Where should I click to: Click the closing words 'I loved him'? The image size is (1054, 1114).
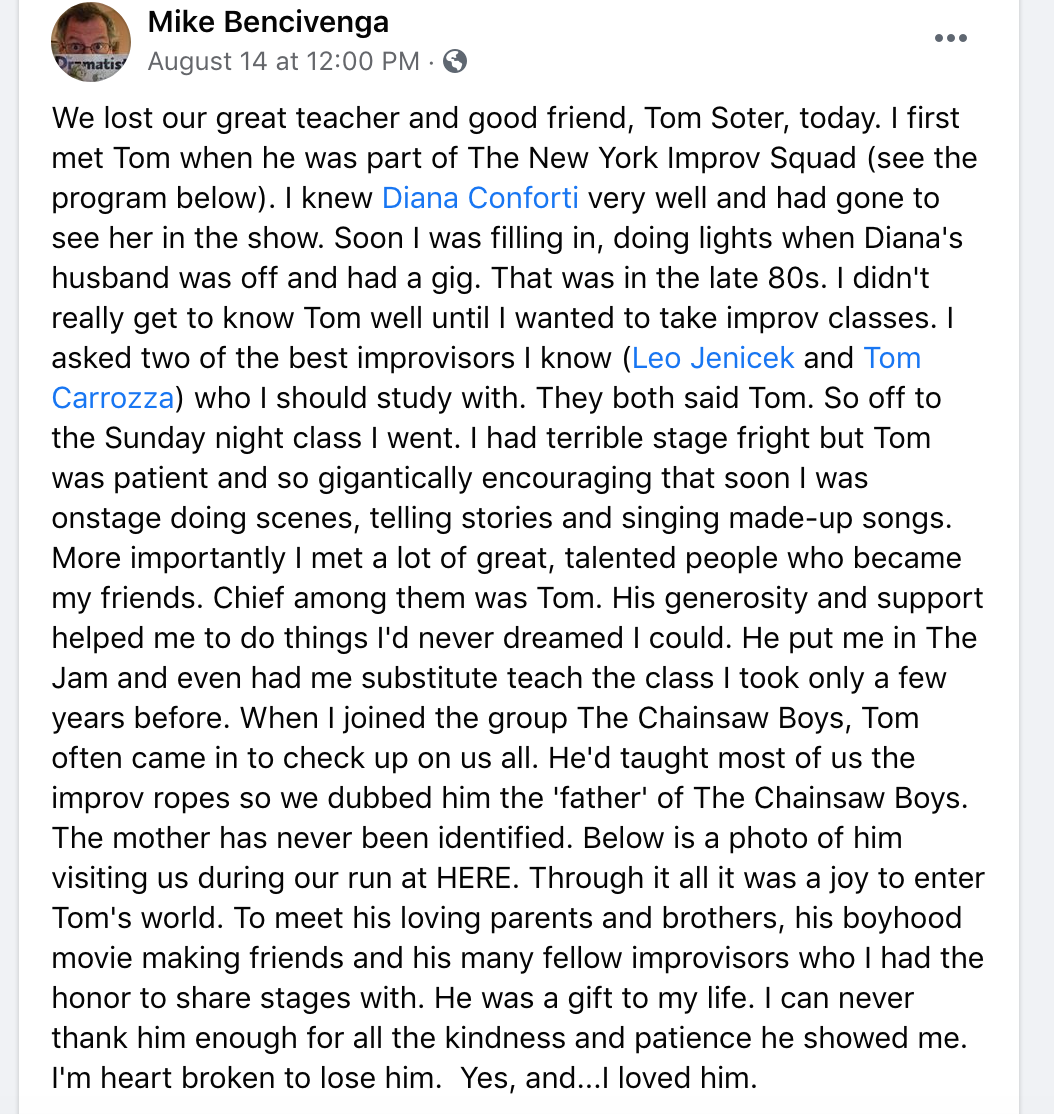679,1078
